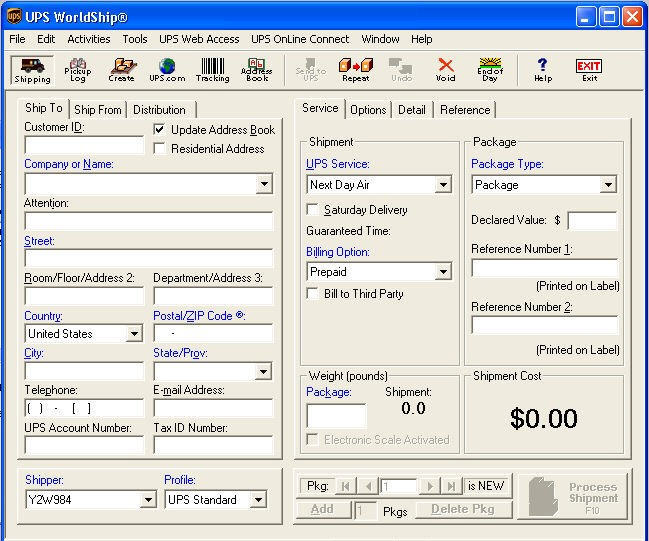
Task: Switch to the Distribution tab
Action: point(159,110)
